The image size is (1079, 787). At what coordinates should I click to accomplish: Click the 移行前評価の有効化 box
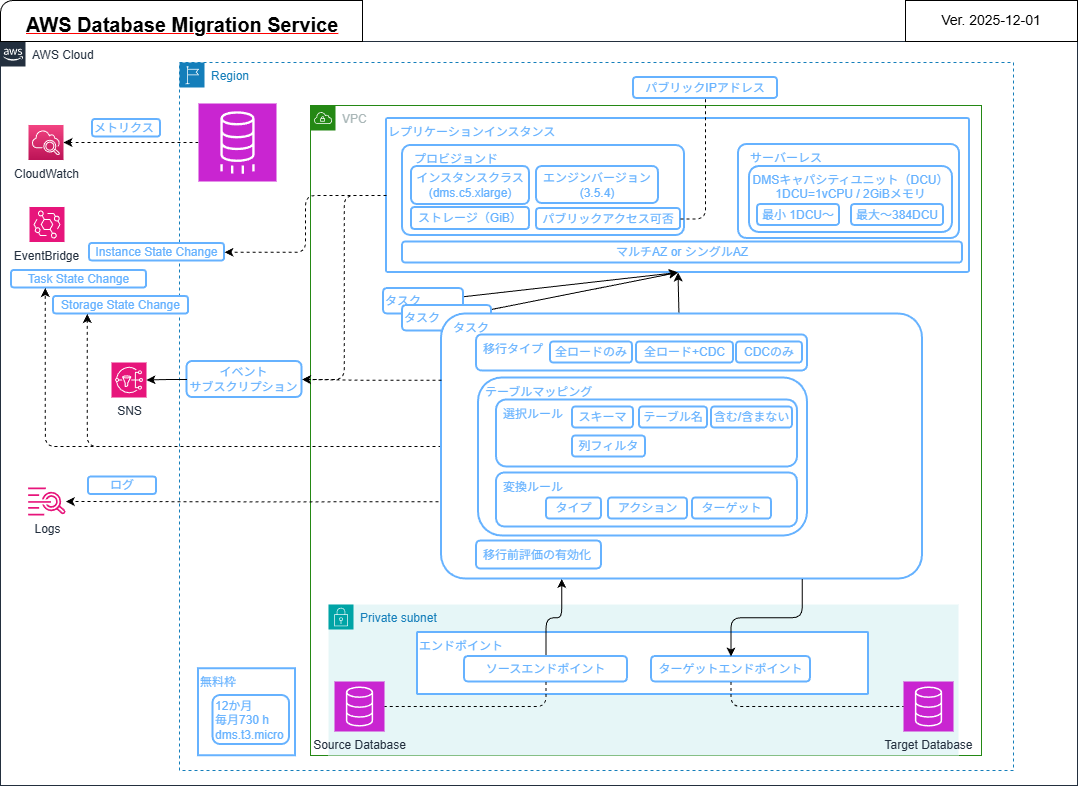pos(539,555)
